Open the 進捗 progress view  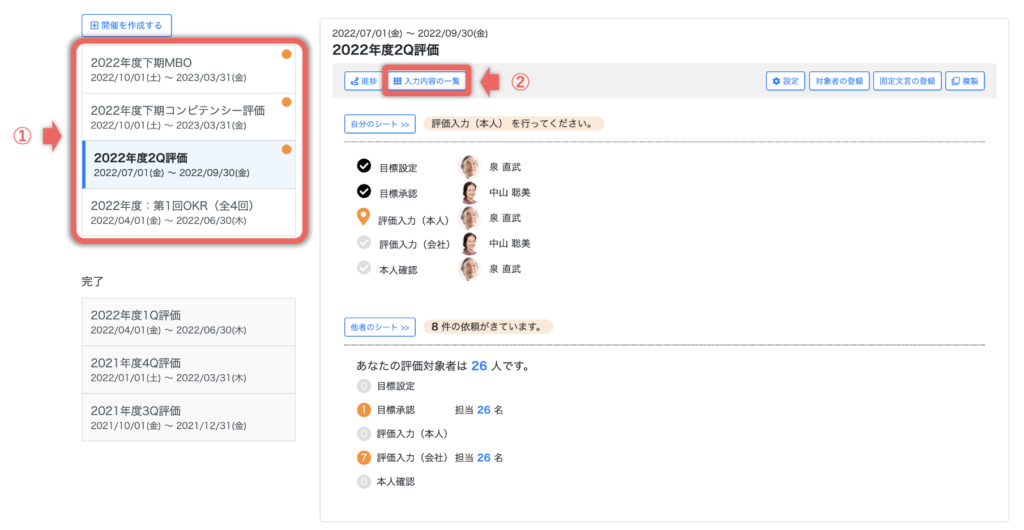(x=362, y=81)
